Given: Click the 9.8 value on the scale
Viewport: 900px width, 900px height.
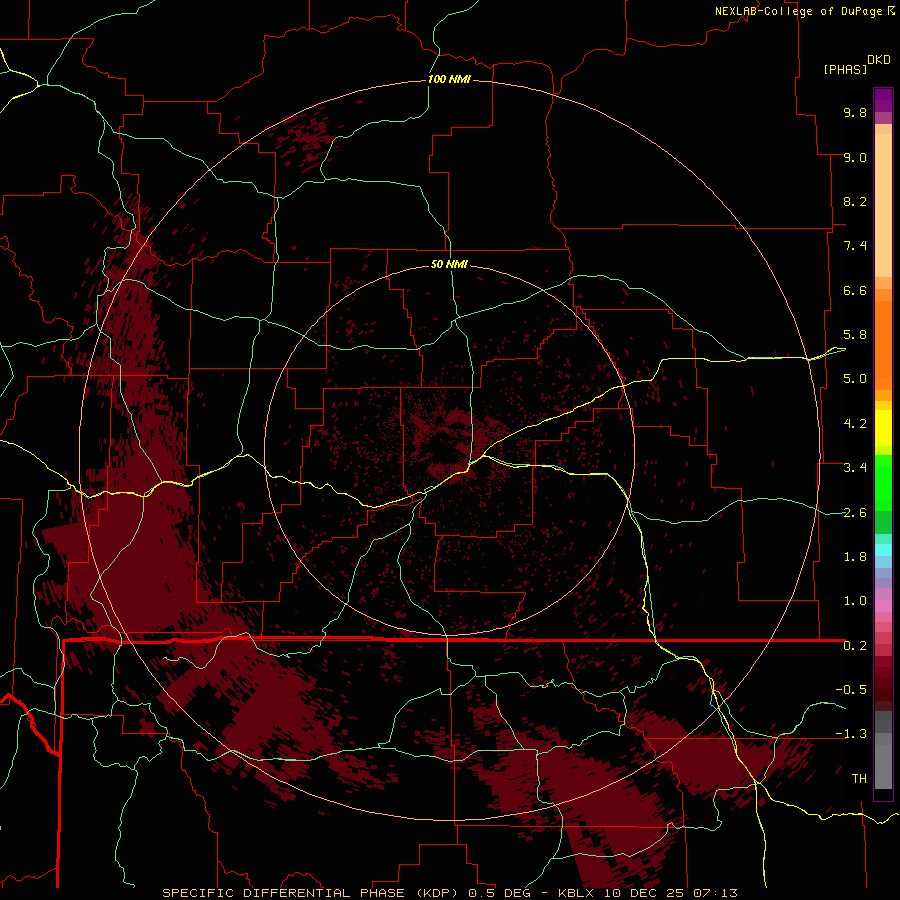Looking at the screenshot, I should 855,112.
